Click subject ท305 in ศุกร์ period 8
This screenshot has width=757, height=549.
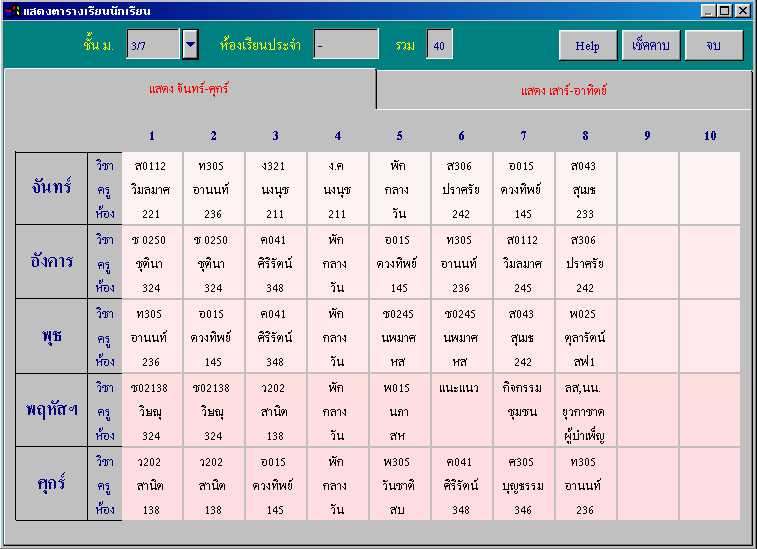pos(583,462)
